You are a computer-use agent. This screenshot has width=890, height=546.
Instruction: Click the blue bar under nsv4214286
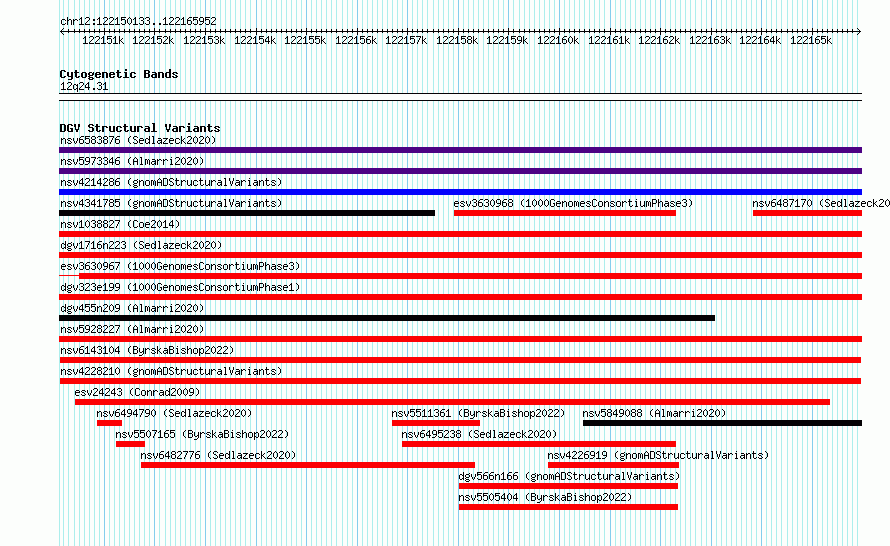(x=460, y=192)
